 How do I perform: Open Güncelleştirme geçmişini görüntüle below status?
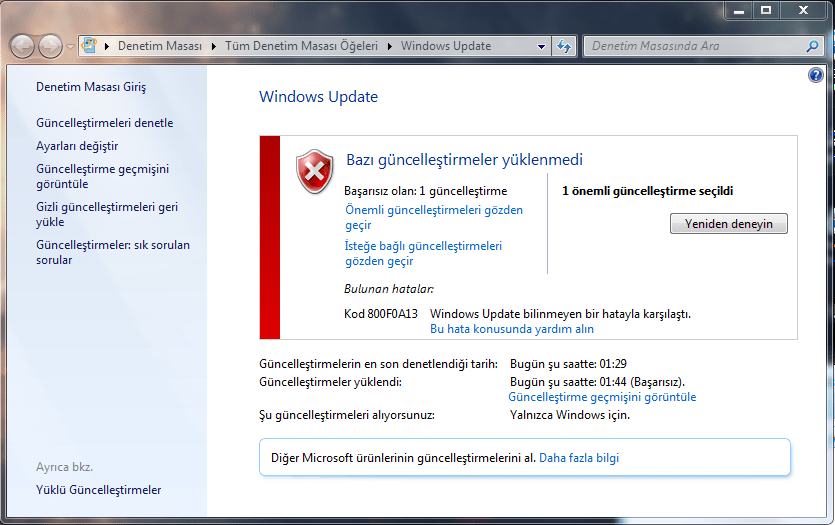tap(602, 397)
